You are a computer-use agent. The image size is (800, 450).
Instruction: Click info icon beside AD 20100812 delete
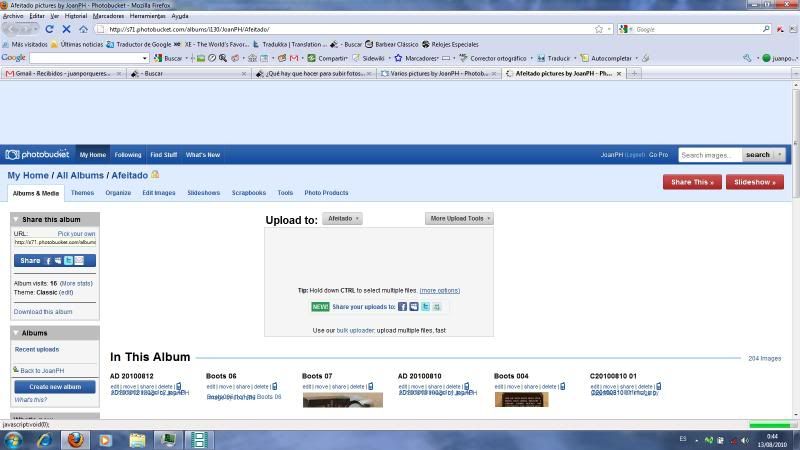(179, 386)
